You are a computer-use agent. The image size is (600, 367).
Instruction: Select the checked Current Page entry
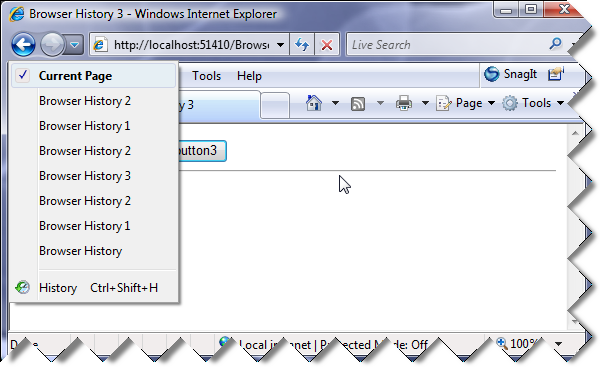click(94, 76)
